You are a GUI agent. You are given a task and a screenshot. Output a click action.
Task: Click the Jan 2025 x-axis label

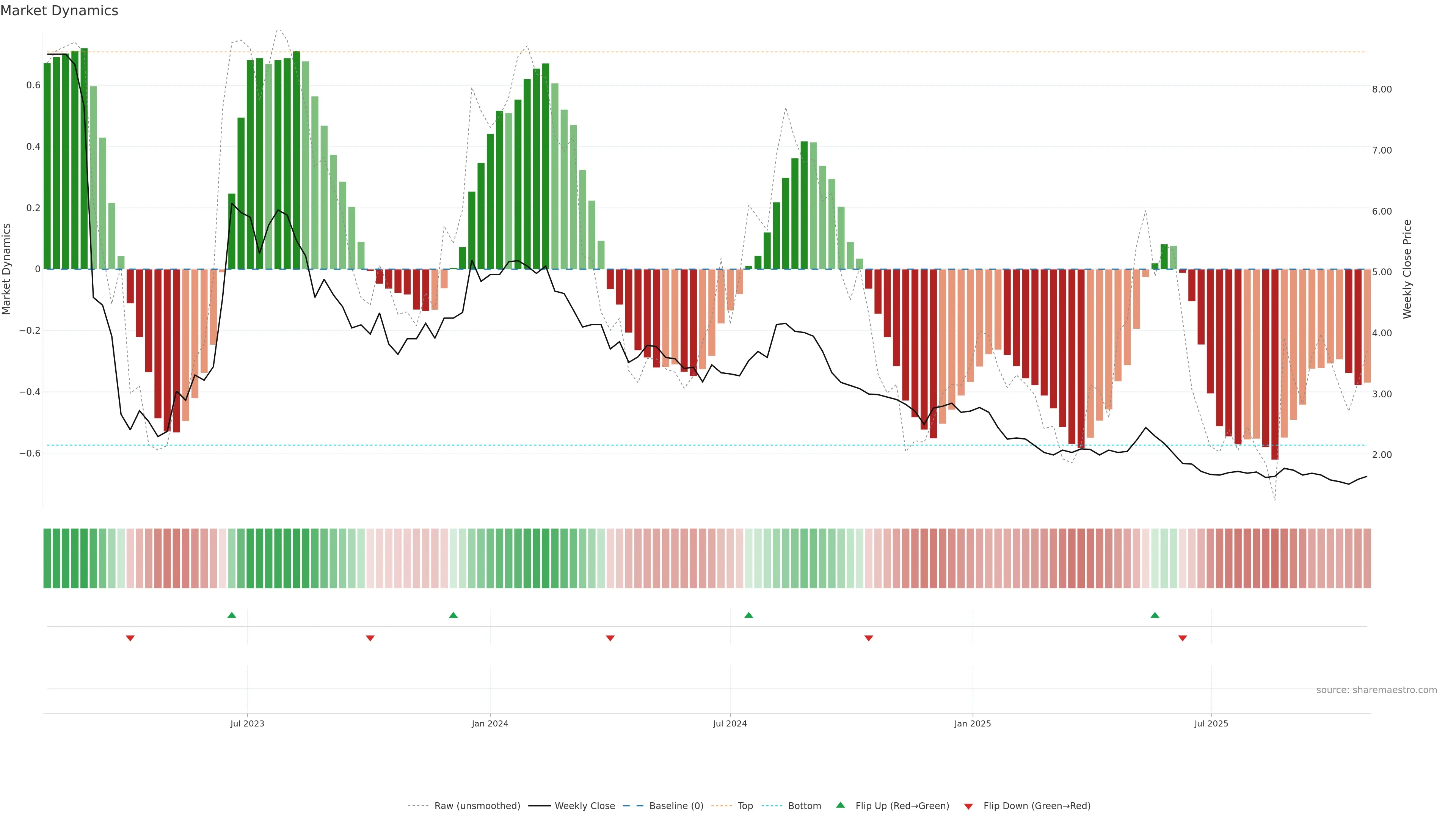[972, 723]
